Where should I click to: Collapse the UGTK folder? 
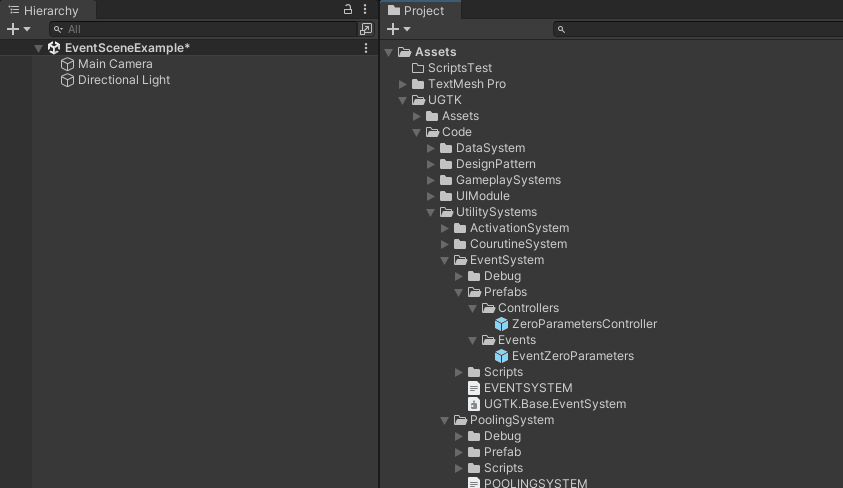pyautogui.click(x=403, y=101)
